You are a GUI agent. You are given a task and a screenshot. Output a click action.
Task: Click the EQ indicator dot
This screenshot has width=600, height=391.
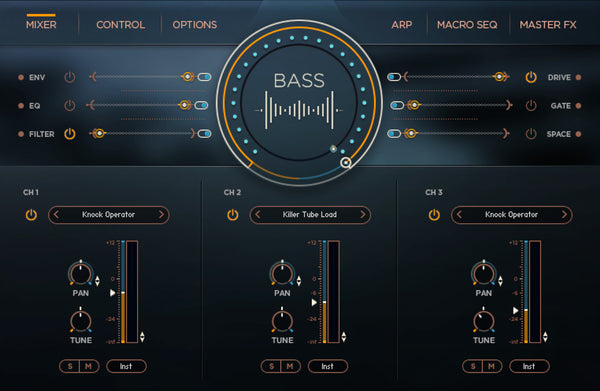21,106
